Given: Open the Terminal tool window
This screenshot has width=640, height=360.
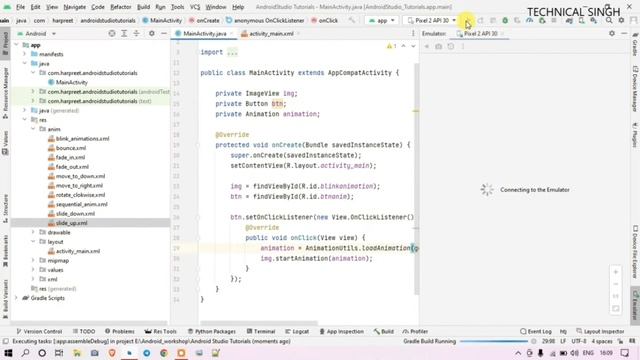Looking at the screenshot, I should (261, 331).
